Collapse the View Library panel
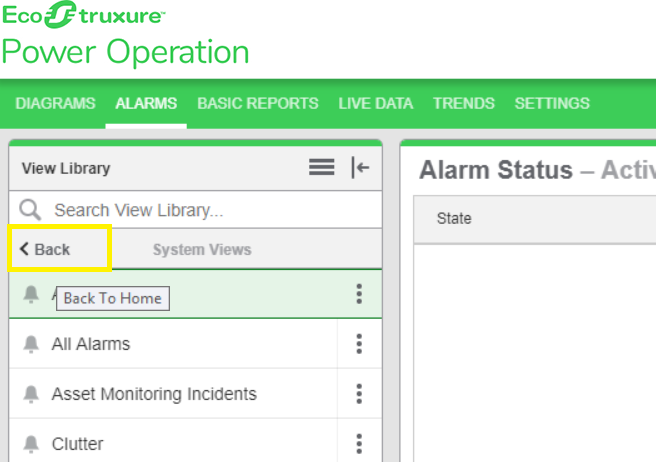This screenshot has height=462, width=656. point(360,168)
